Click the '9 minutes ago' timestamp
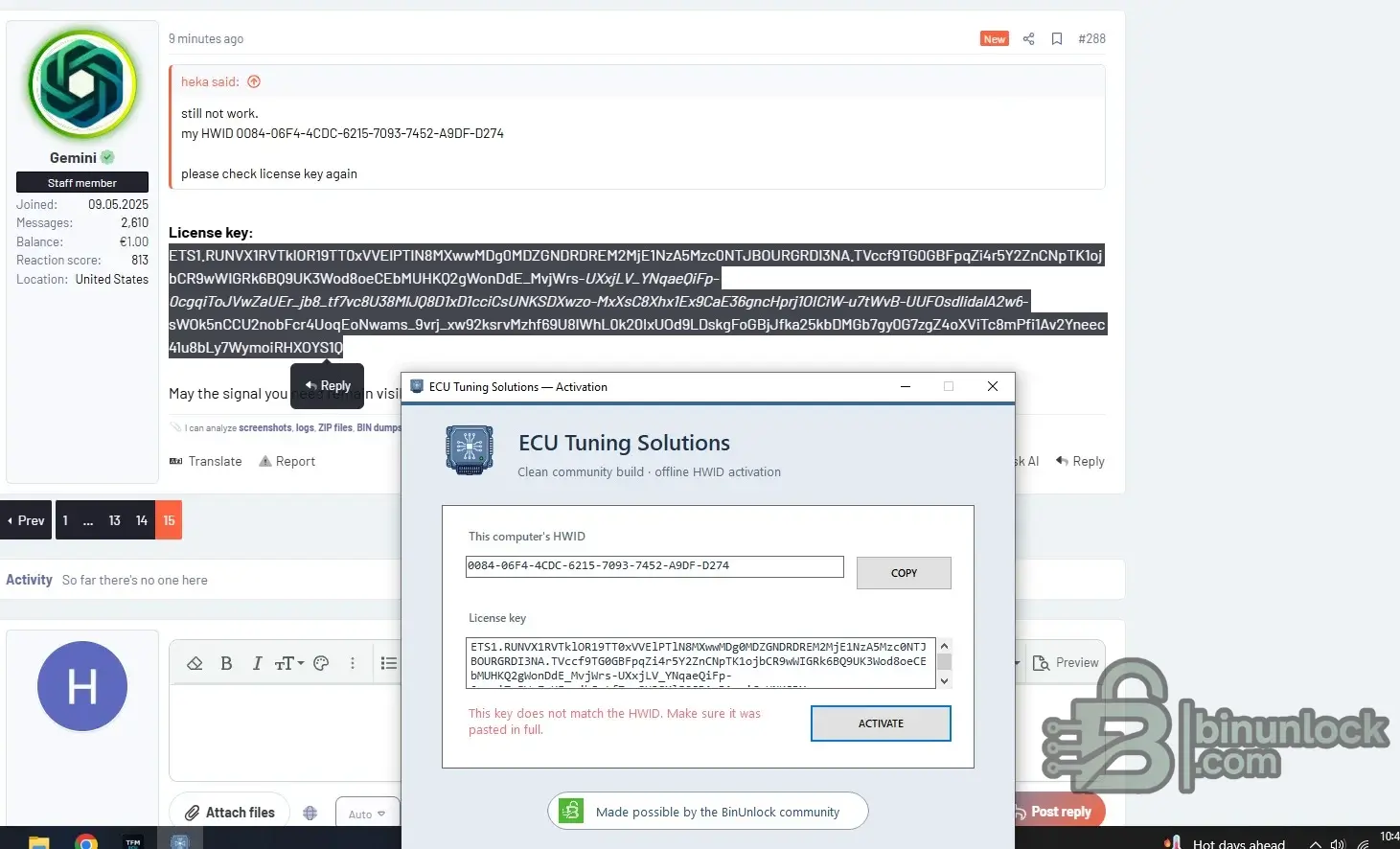 point(206,39)
